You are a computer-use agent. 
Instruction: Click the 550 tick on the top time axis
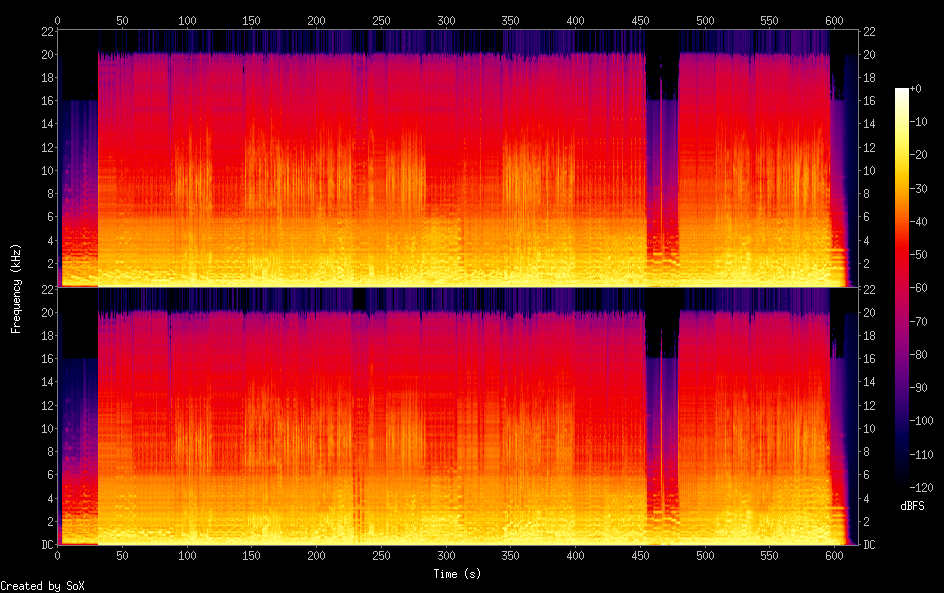770,20
